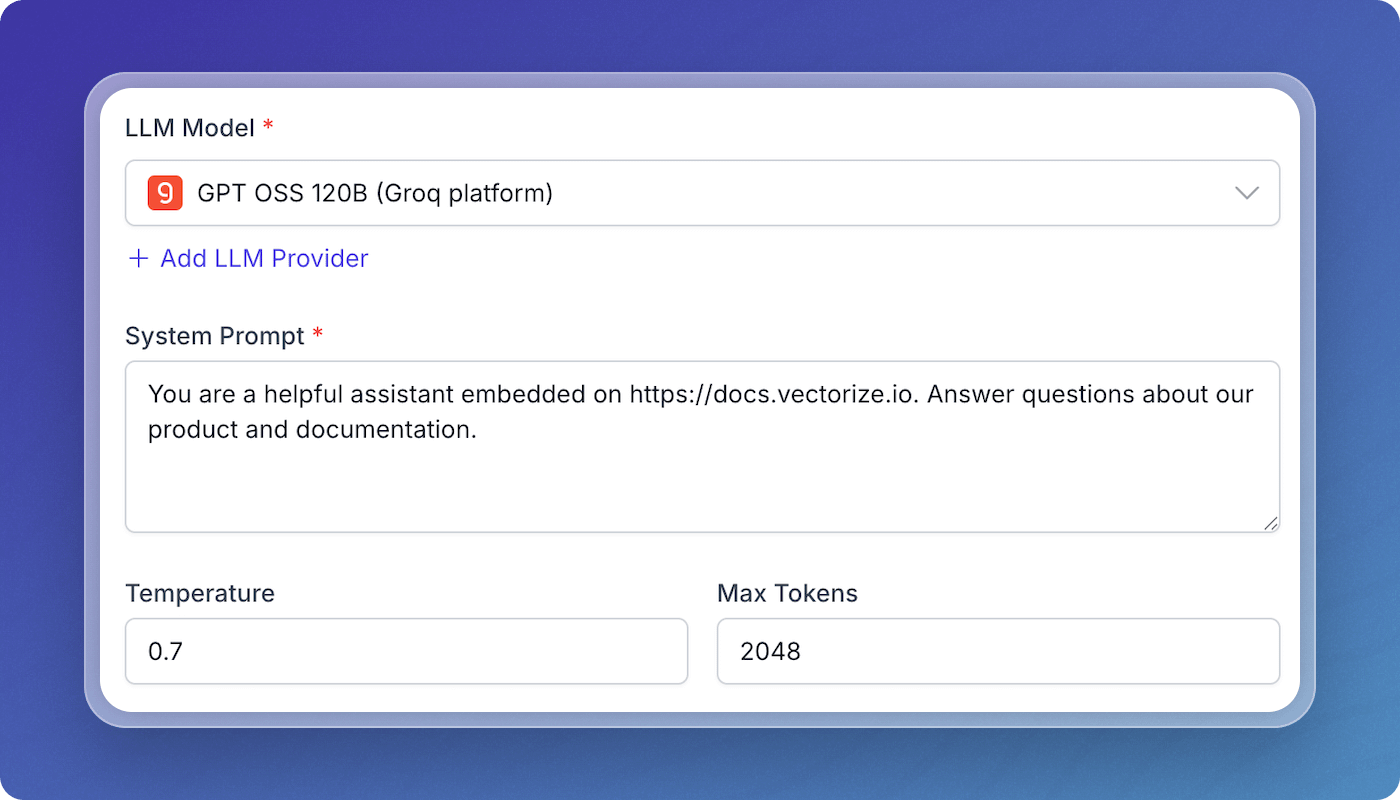Click the Groq badge showing the number 9

[164, 192]
